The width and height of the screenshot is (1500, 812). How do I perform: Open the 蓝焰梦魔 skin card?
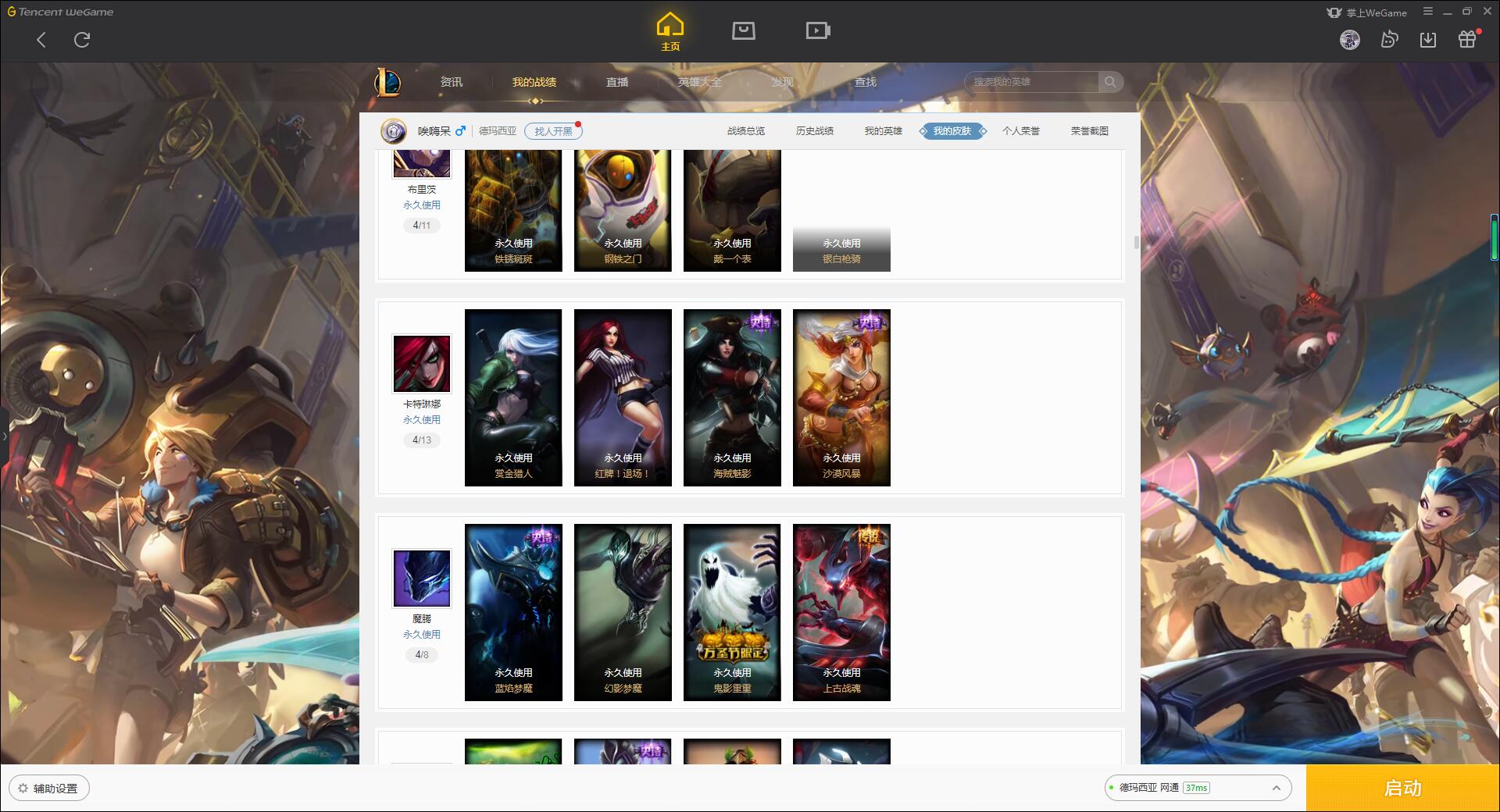coord(513,612)
